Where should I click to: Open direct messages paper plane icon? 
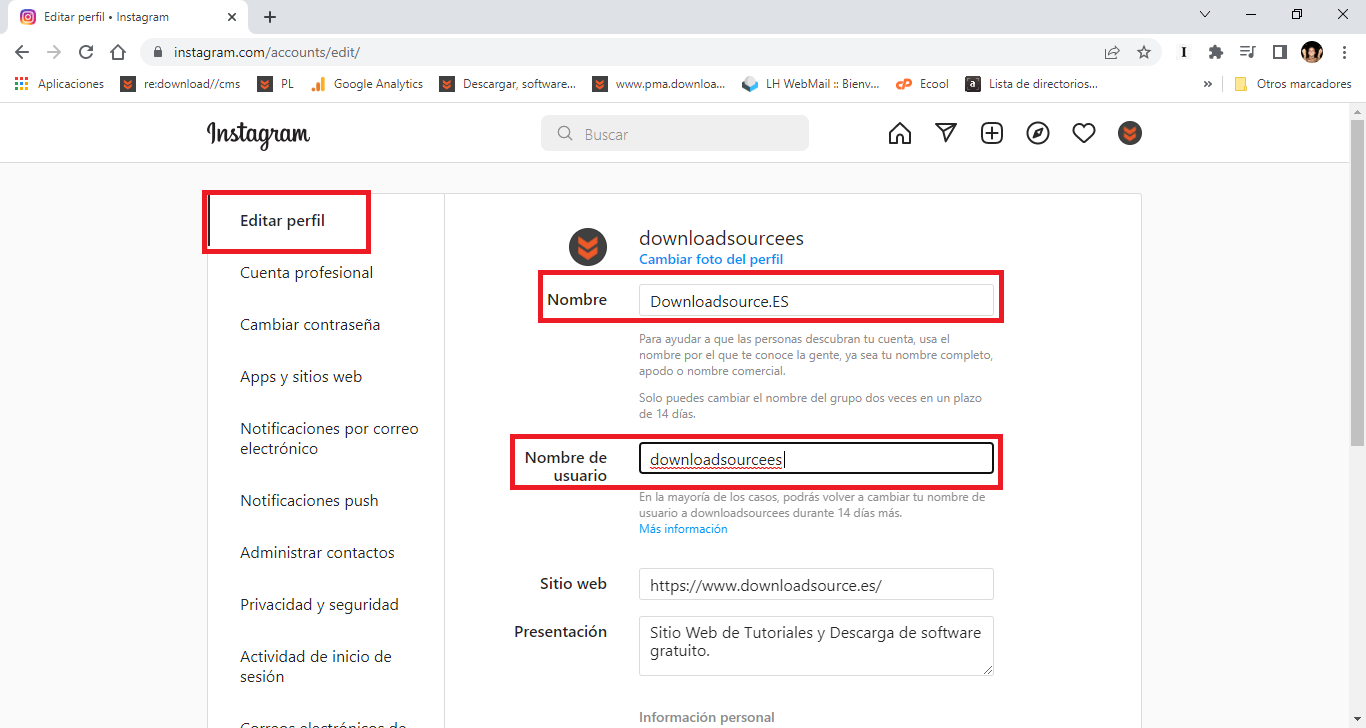(946, 133)
